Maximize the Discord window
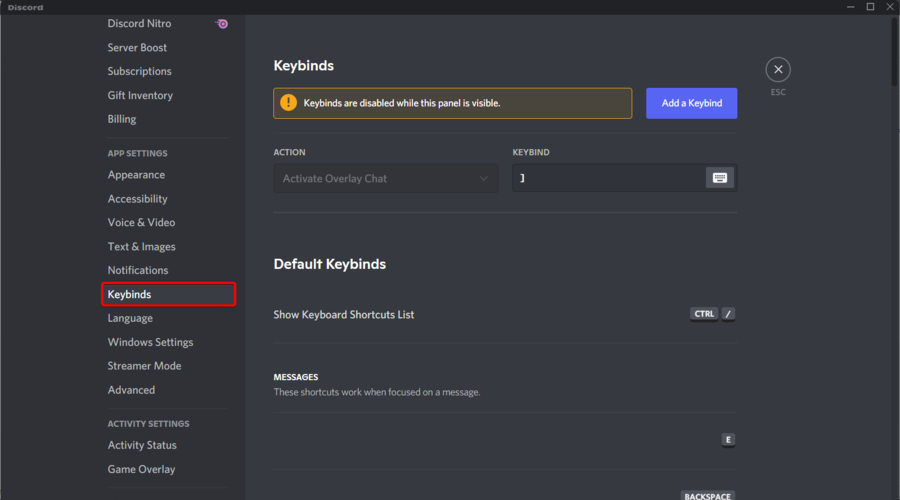The height and width of the screenshot is (500, 900). 870,7
